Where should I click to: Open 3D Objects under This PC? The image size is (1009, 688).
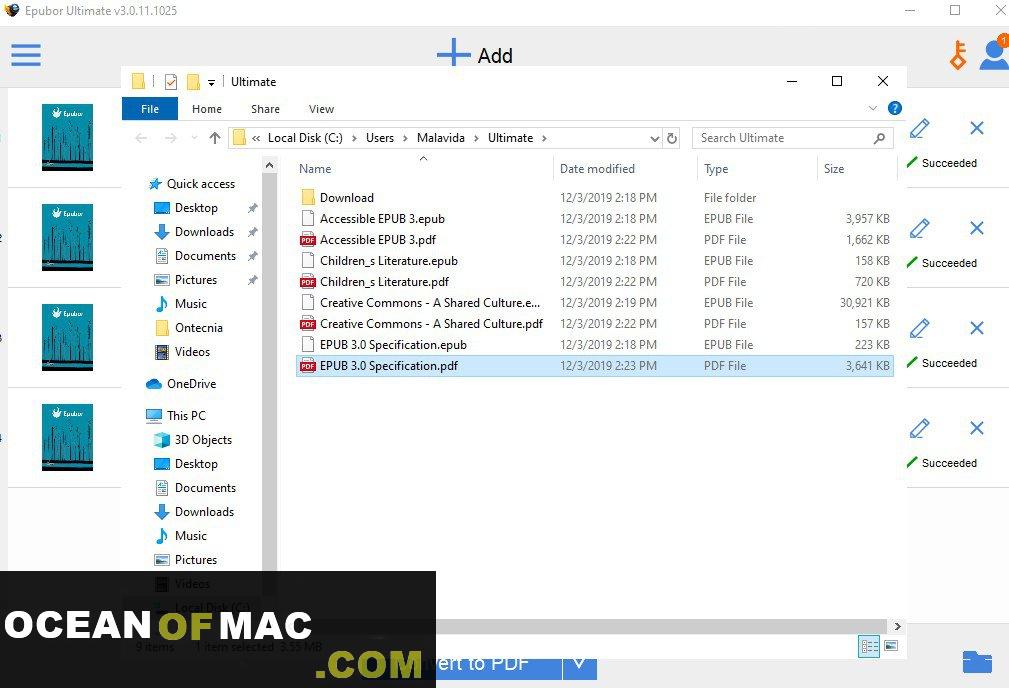pos(193,440)
